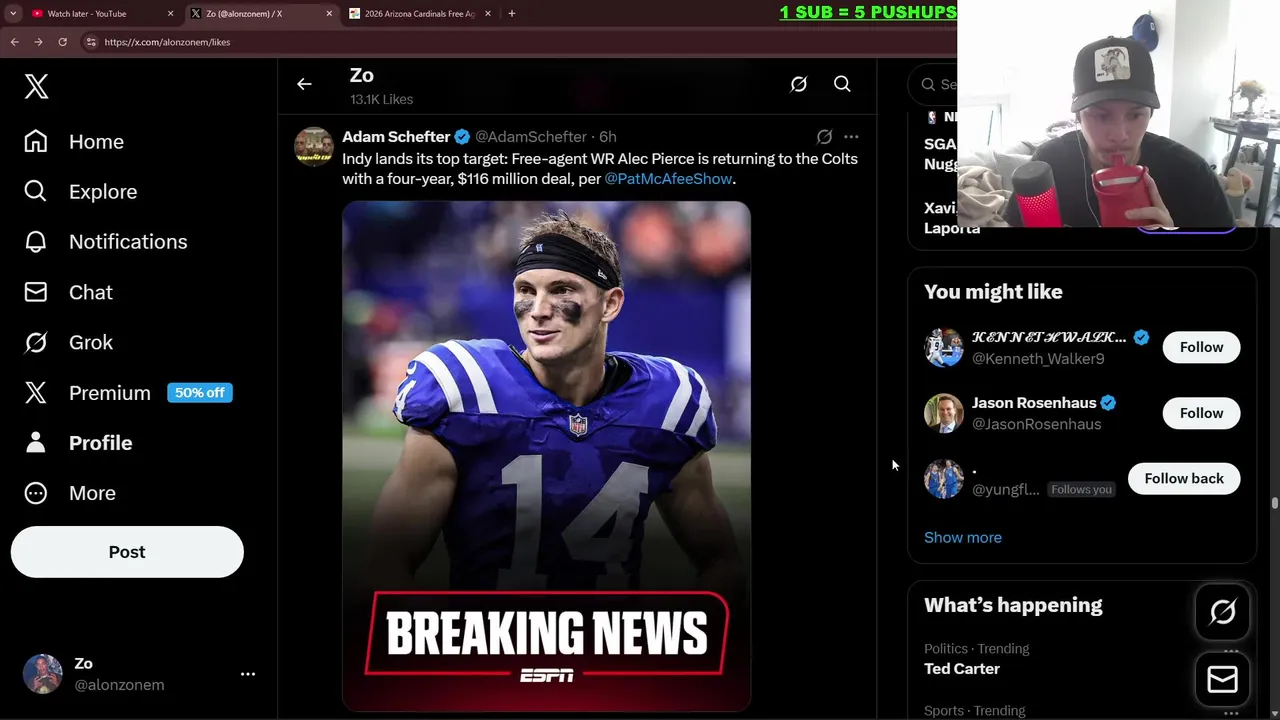The image size is (1280, 720).
Task: Follow Jason Rosenhaus
Action: 1201,413
